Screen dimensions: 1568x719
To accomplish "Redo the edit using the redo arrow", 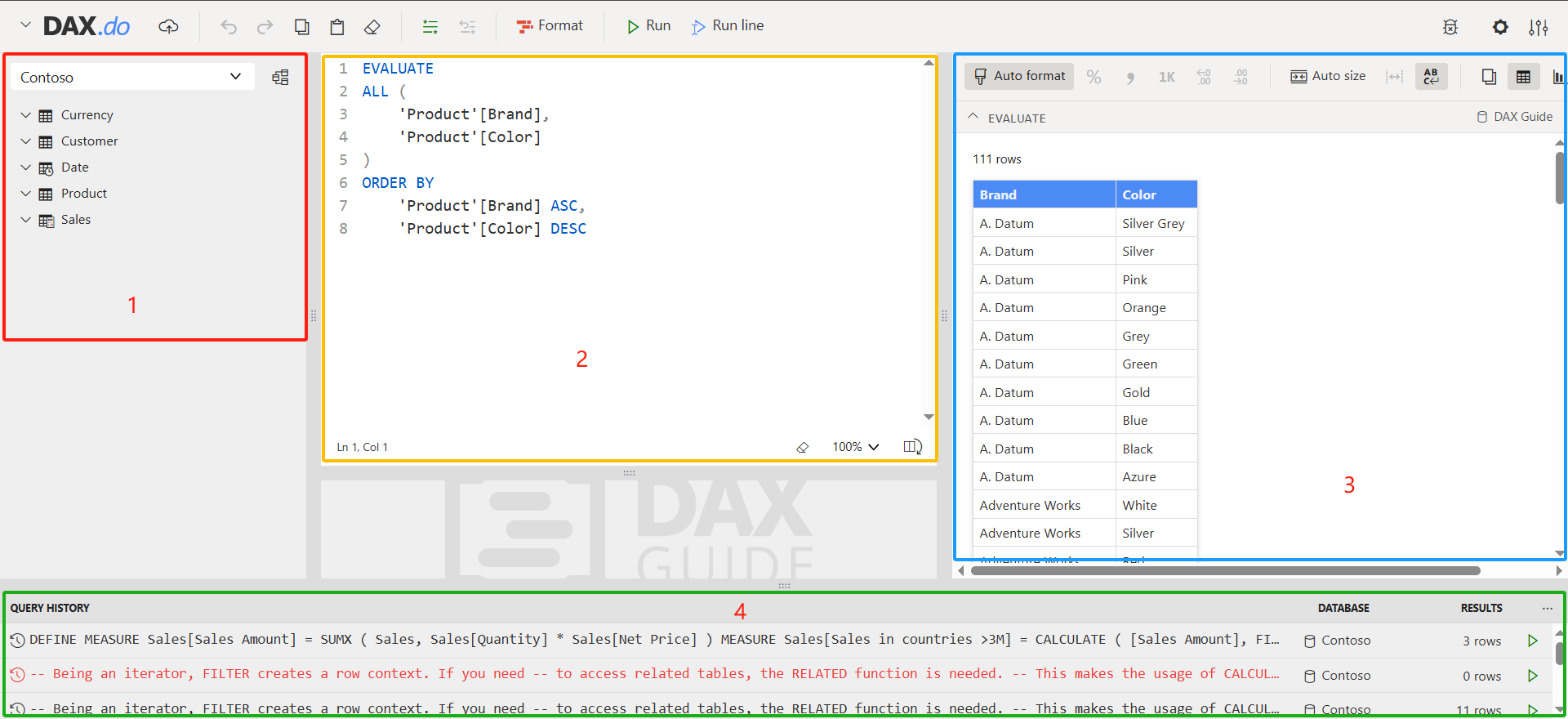I will [265, 27].
